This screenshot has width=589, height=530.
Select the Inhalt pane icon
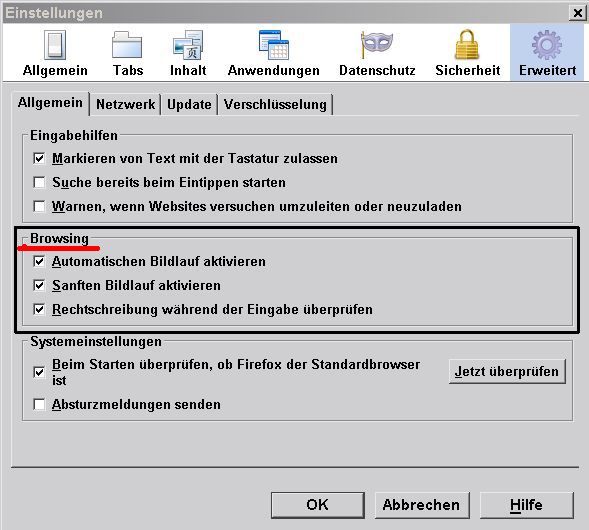(x=188, y=45)
